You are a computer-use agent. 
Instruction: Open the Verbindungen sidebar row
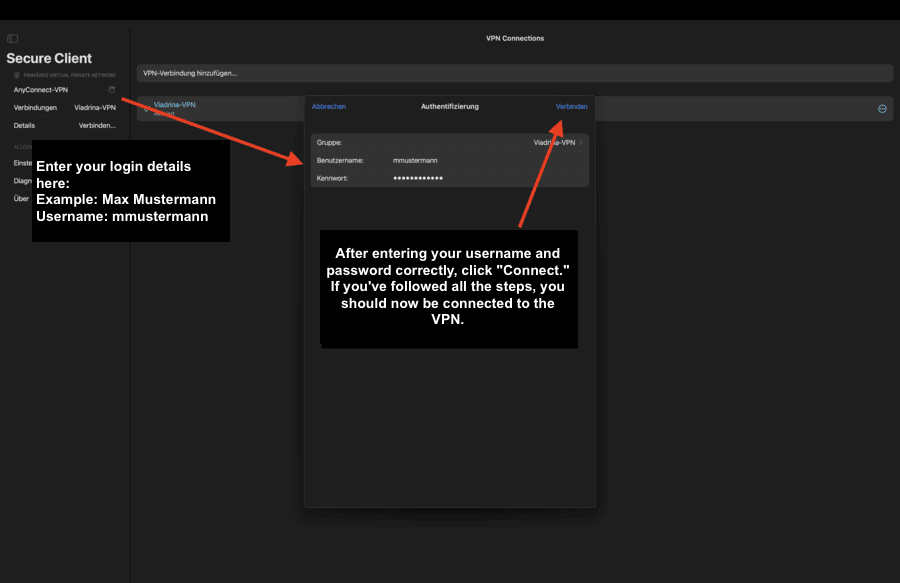tap(64, 108)
